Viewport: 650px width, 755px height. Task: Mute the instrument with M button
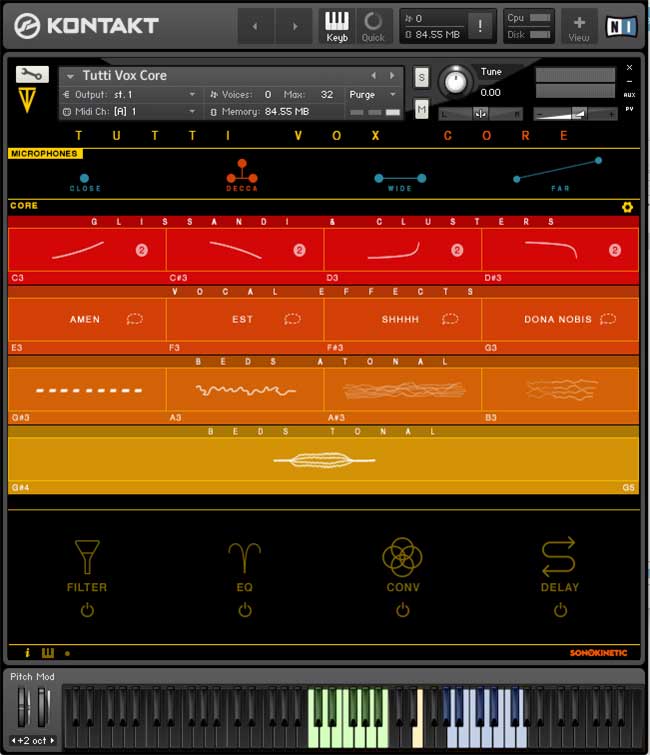421,109
